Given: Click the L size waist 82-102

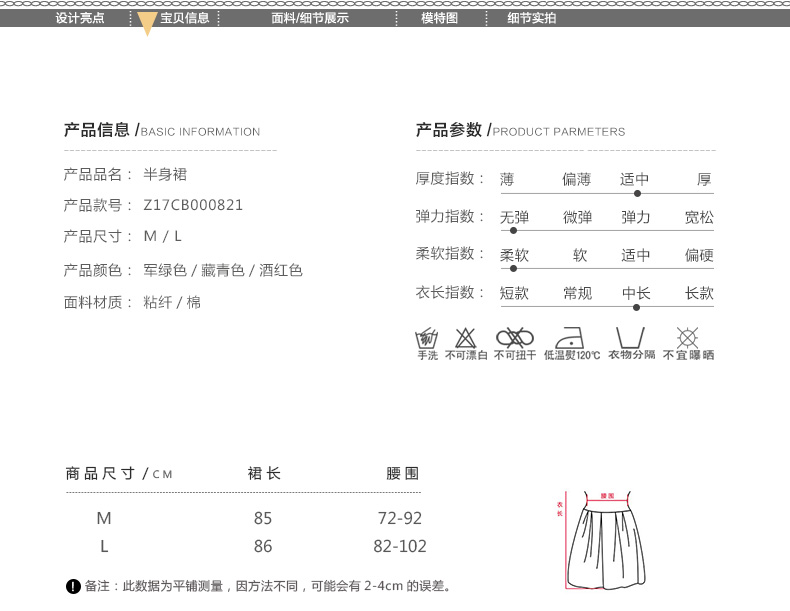Looking at the screenshot, I should tap(399, 546).
